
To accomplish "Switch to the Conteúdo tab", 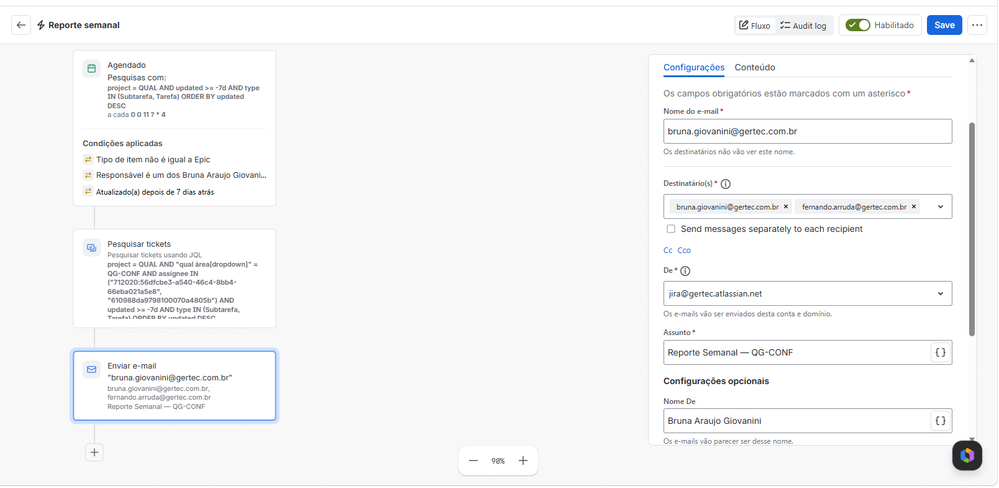I will tap(754, 68).
